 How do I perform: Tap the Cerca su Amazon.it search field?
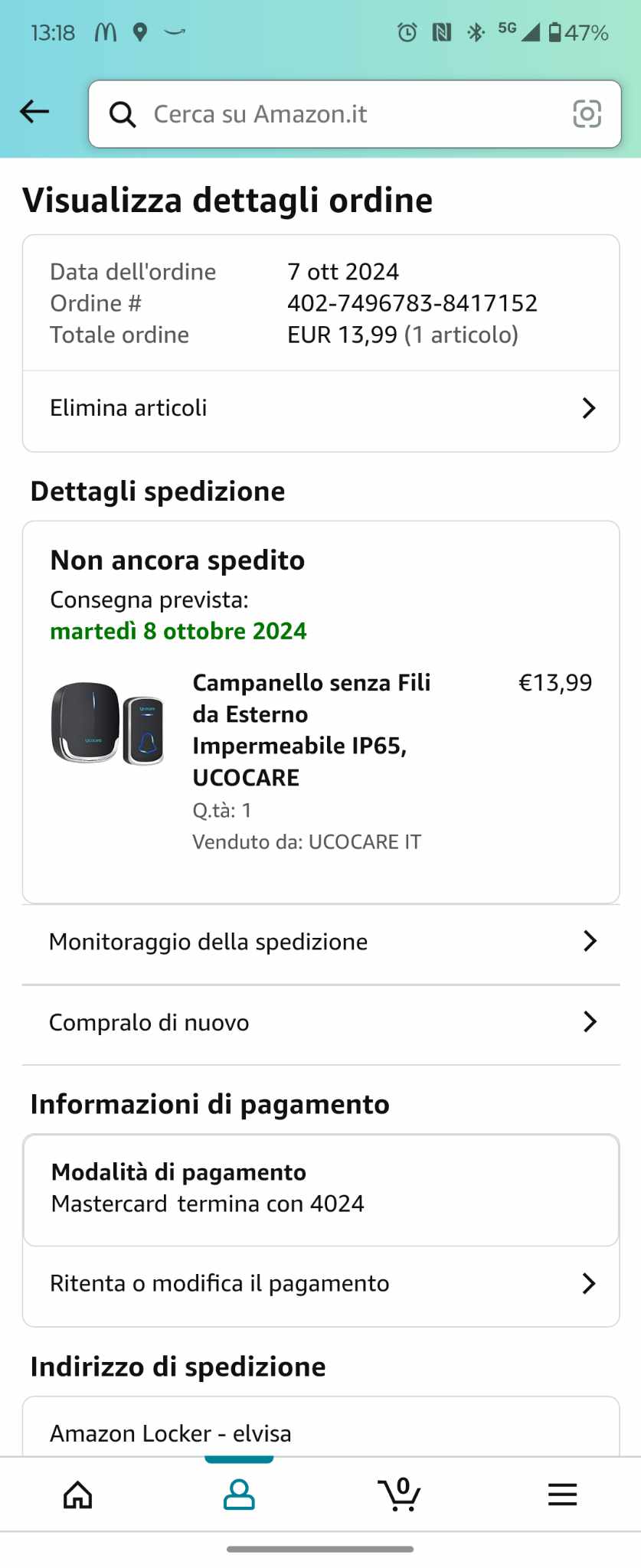[355, 114]
